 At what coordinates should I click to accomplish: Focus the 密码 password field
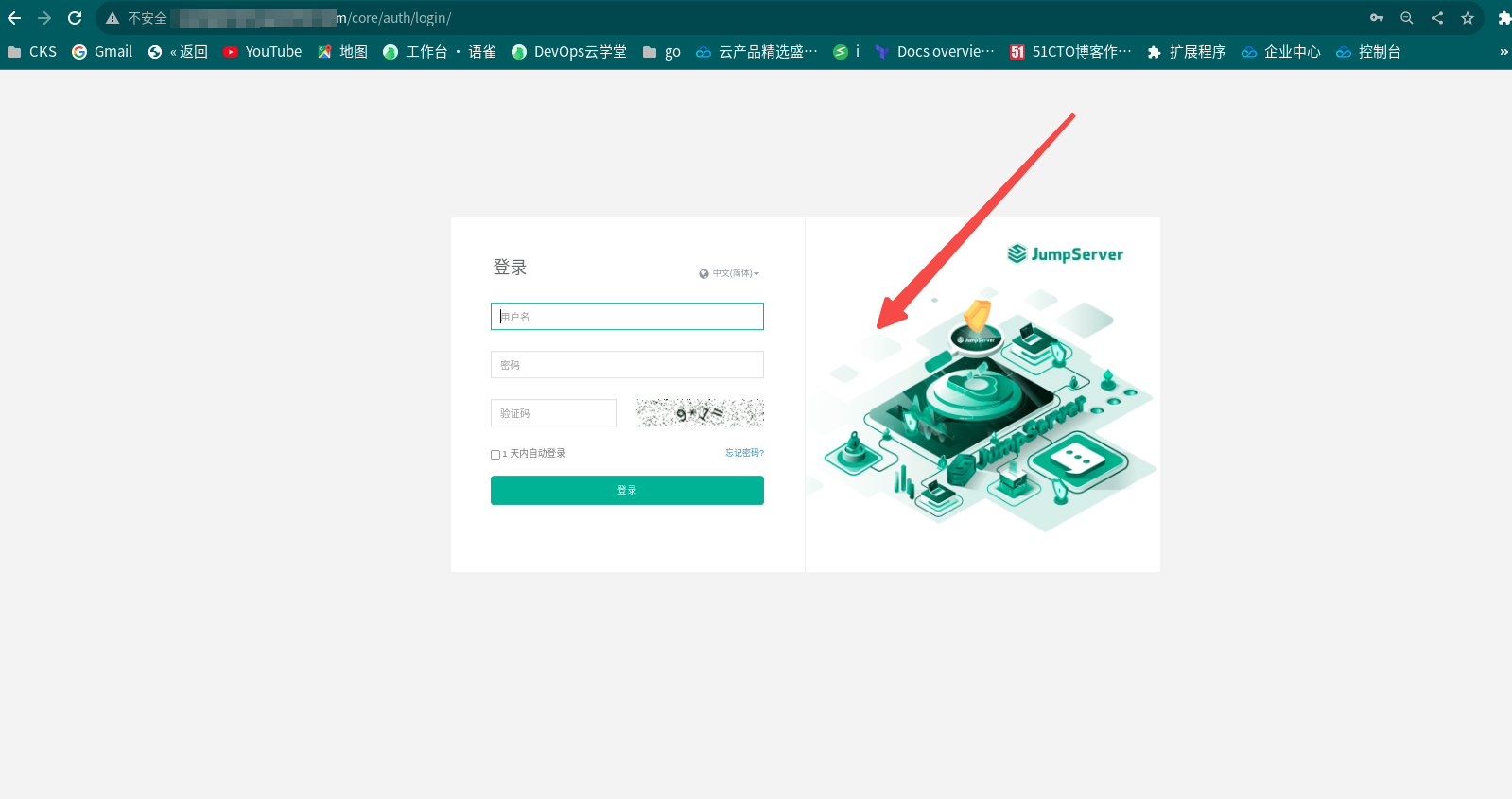coord(627,365)
